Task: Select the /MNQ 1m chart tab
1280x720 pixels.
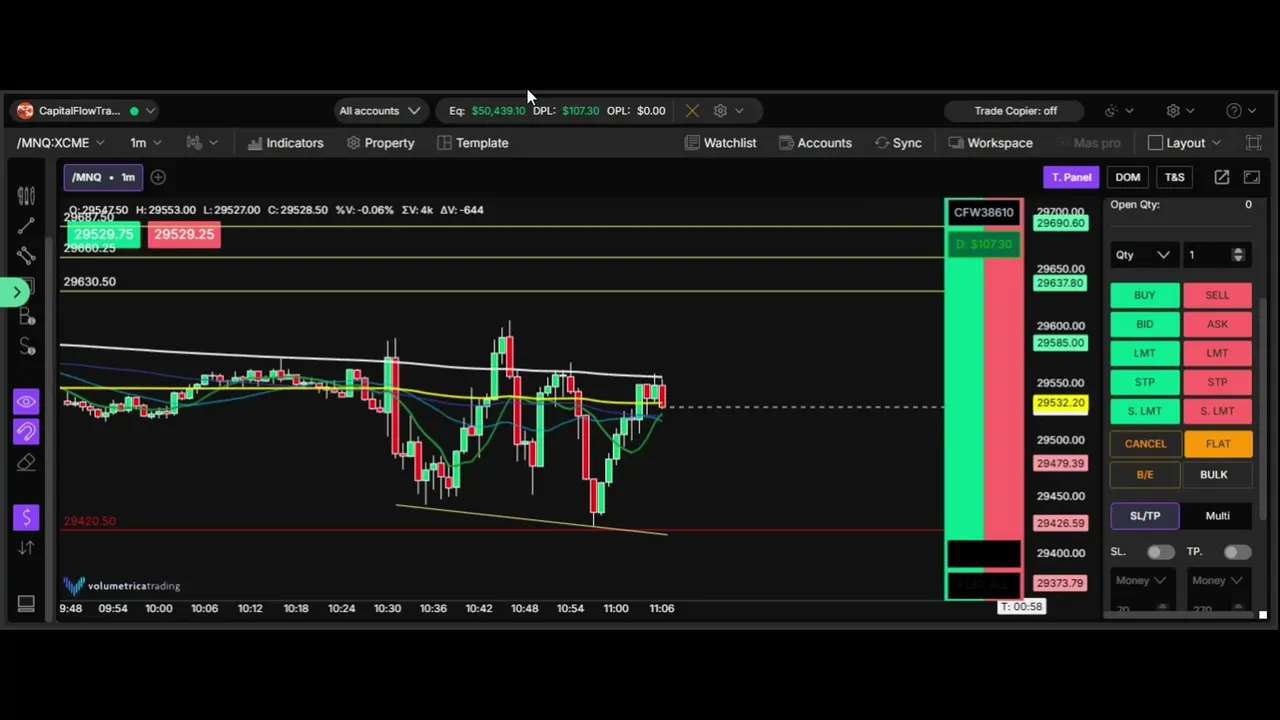Action: (103, 177)
